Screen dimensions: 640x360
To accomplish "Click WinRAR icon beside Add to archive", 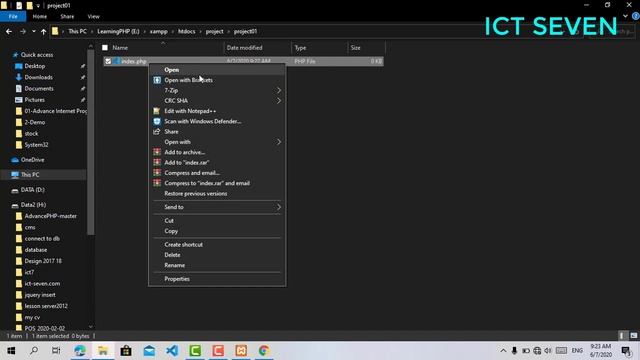I will (157, 152).
